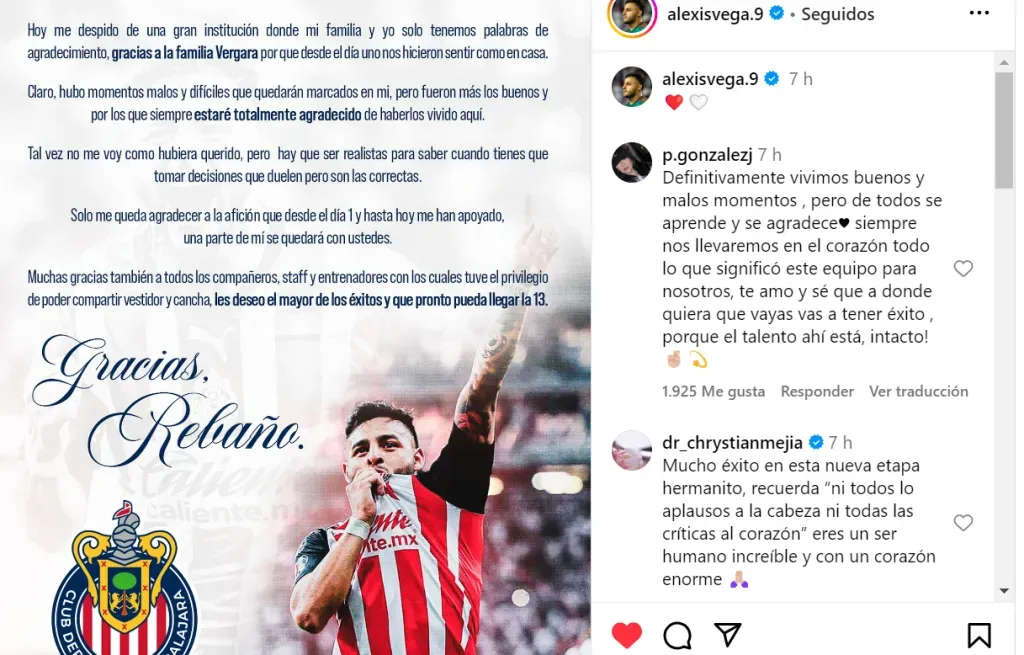Screen dimensions: 1024x655
Task: View likes via 1.925 Me gusta
Action: pos(713,391)
